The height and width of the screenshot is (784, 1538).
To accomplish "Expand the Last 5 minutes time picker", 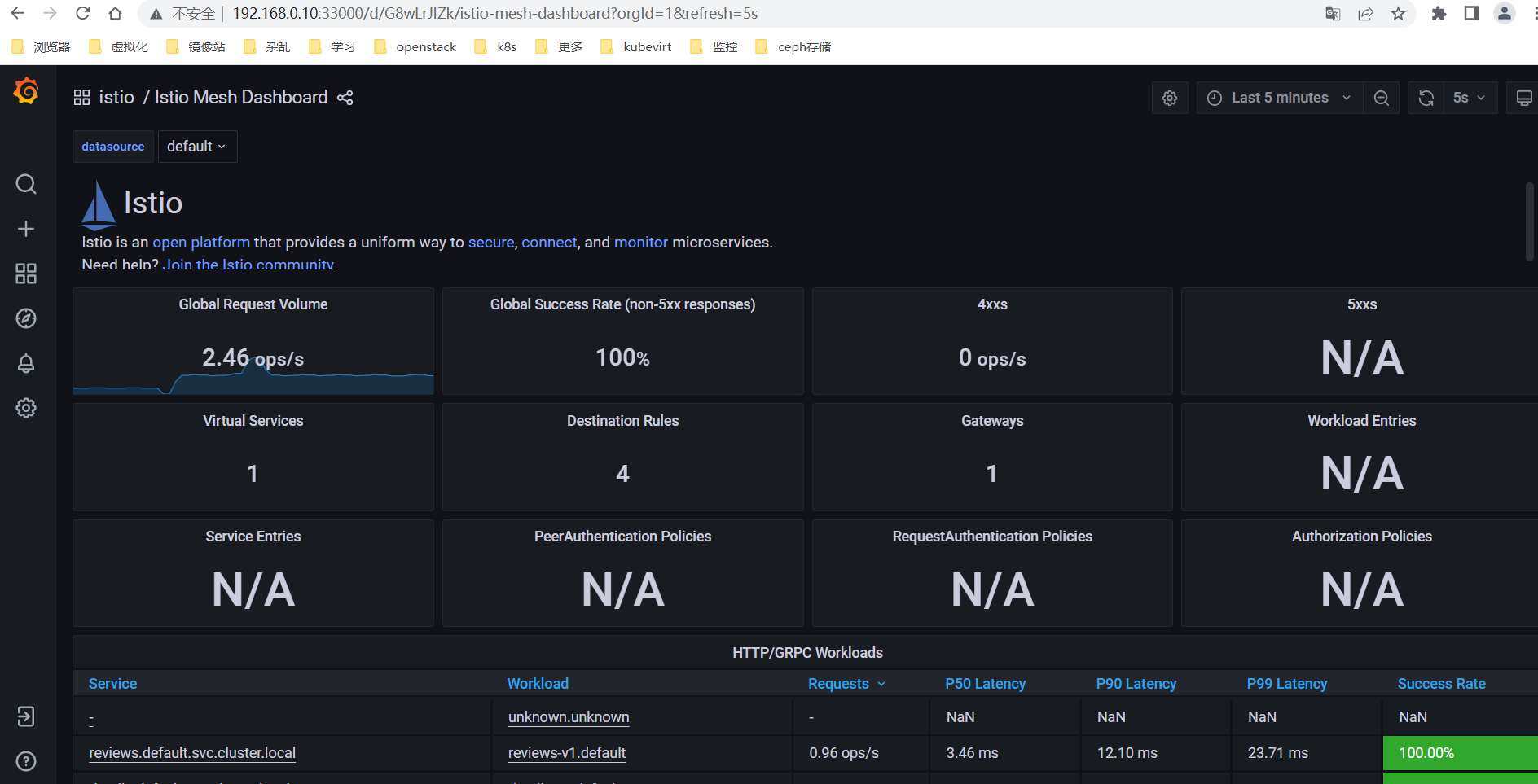I will 1280,98.
